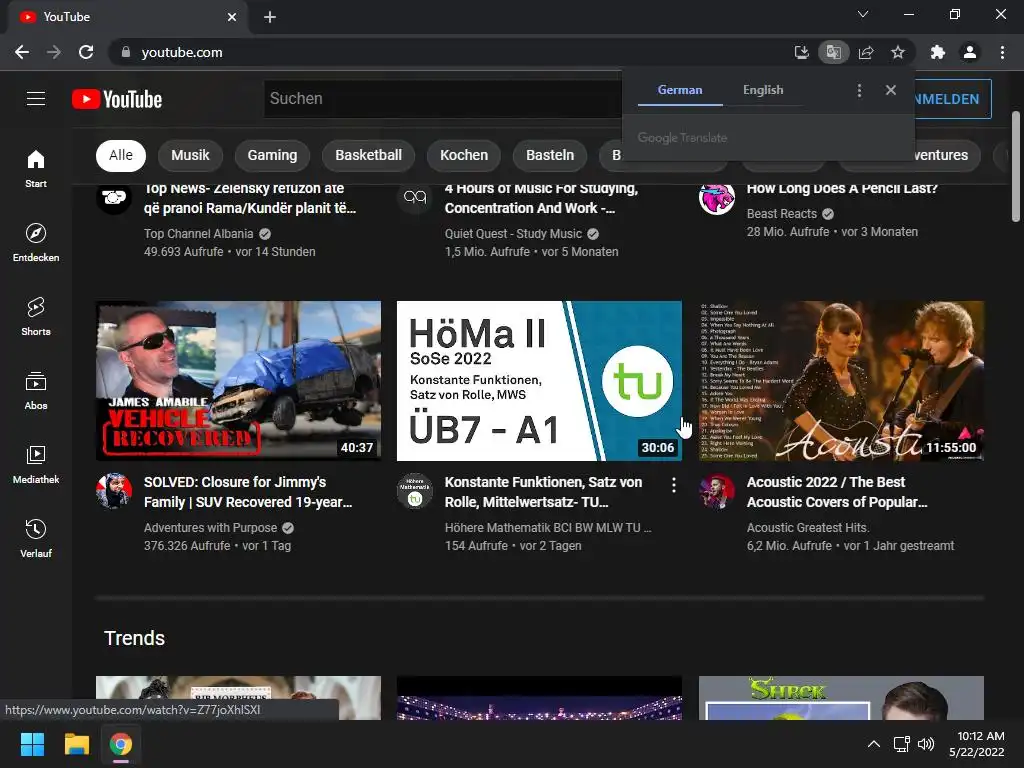The image size is (1024, 768).
Task: Open the Acoustic 2022 video thumbnail
Action: 841,381
